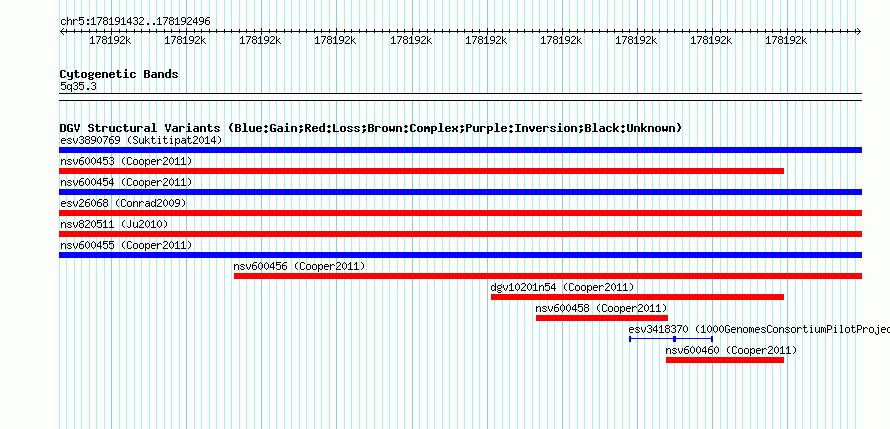Select the thin blue esv3418370 feature
Image resolution: width=890 pixels, height=429 pixels.
coord(671,339)
